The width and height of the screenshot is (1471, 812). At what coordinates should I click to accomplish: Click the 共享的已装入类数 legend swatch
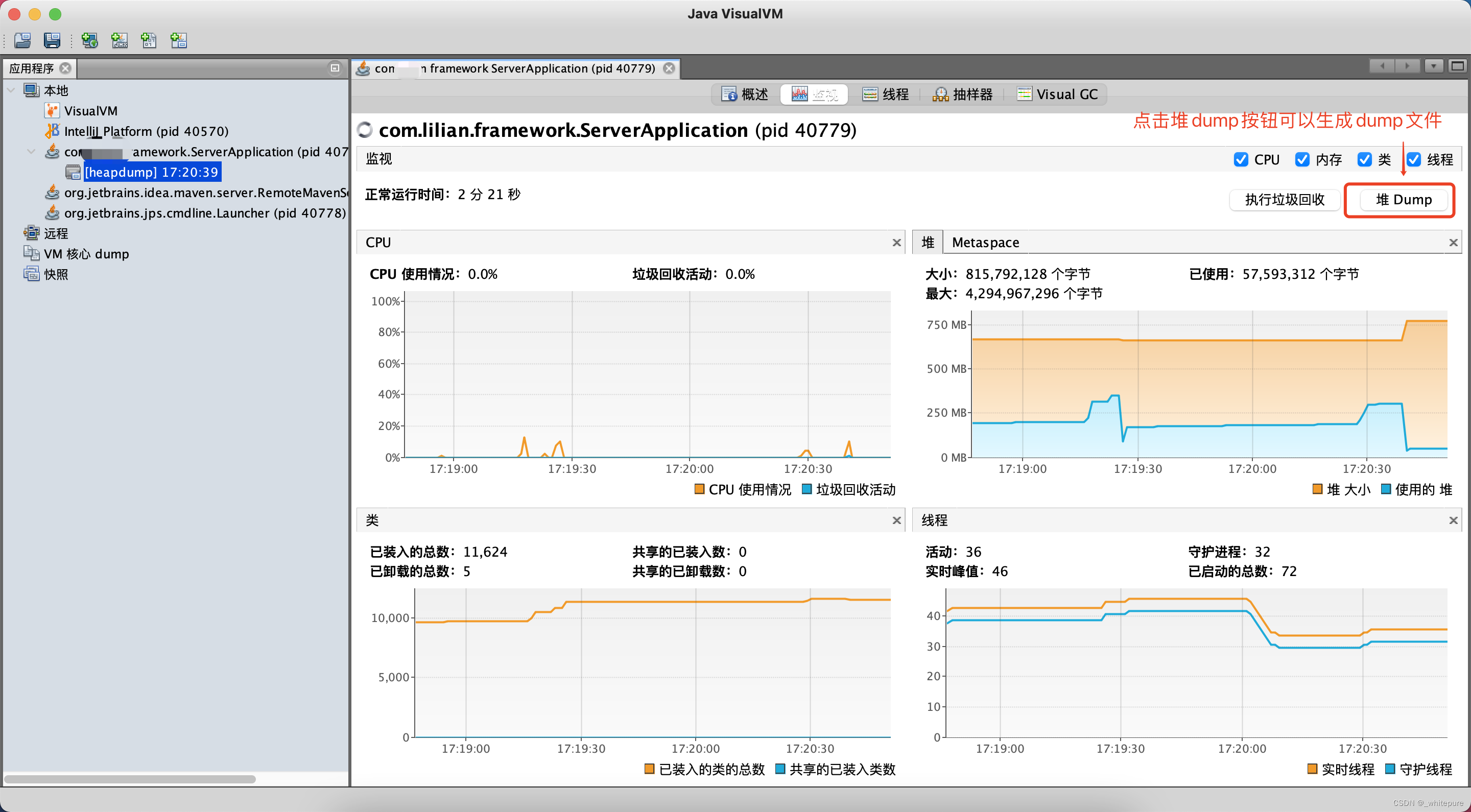[x=780, y=769]
